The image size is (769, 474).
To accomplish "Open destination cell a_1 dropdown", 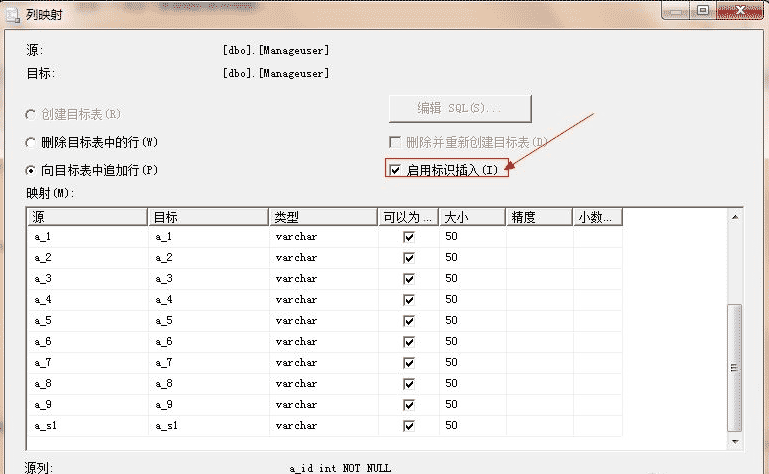I will (x=208, y=237).
